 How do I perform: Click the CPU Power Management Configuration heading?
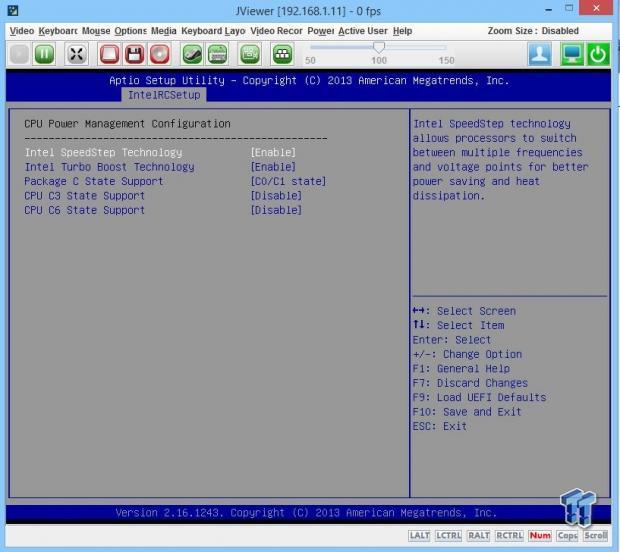tap(127, 124)
